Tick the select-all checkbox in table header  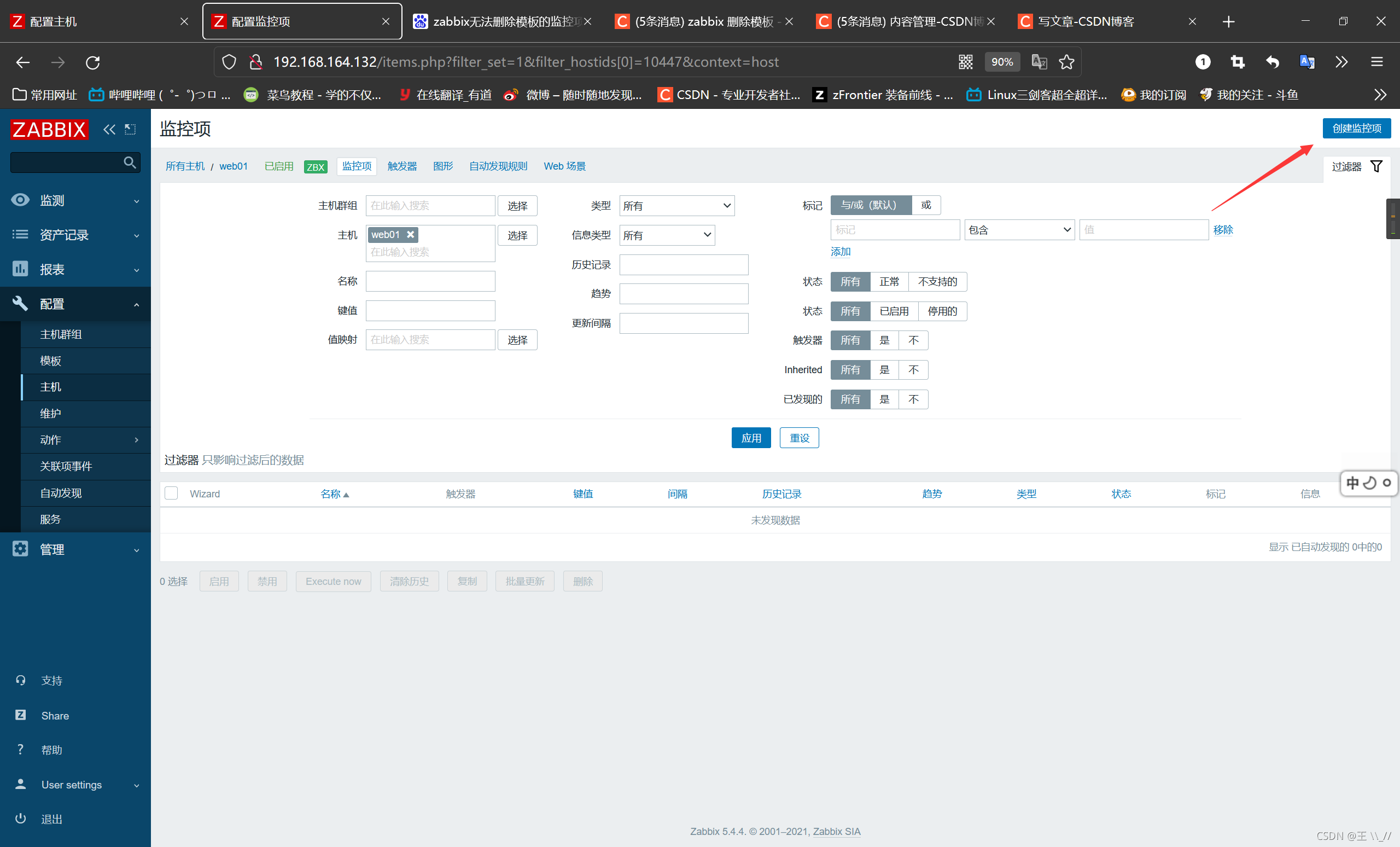171,493
